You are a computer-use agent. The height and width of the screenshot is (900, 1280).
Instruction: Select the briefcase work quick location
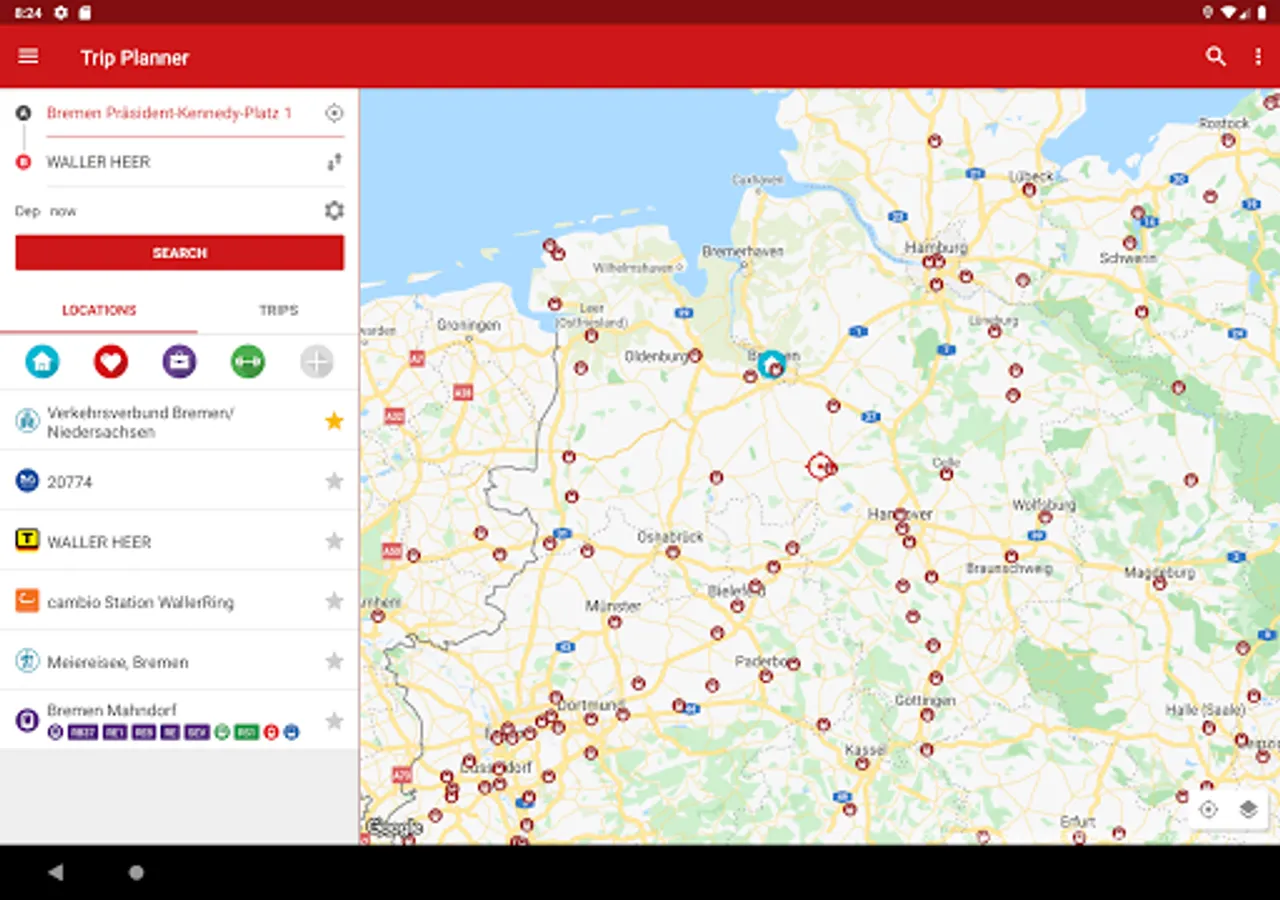[179, 361]
